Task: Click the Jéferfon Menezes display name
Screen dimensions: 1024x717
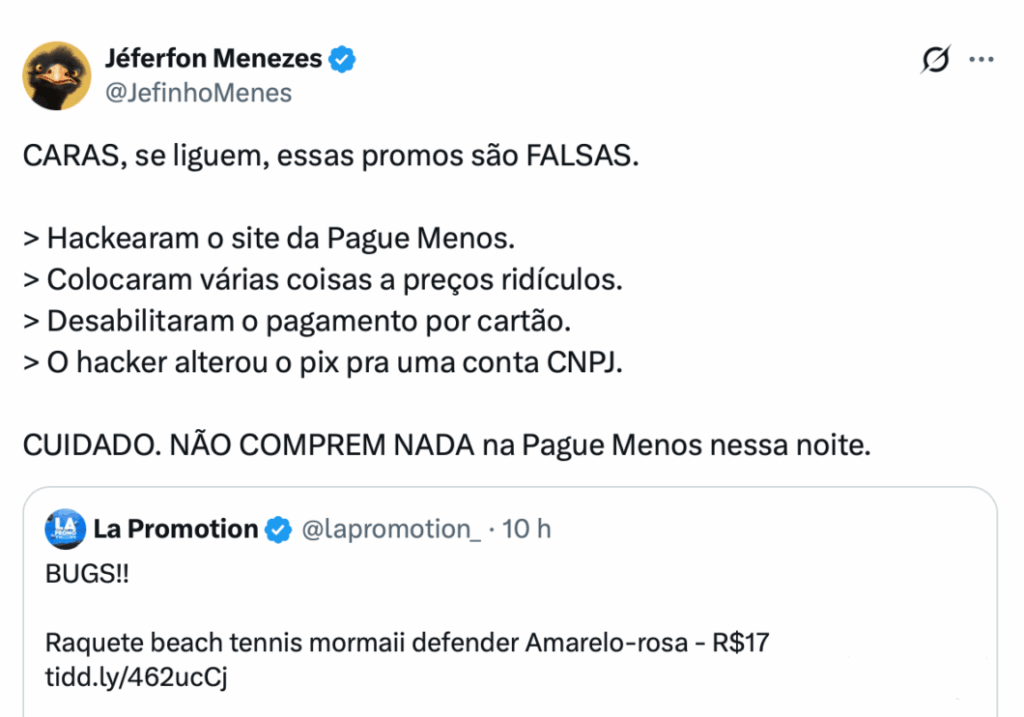Action: [x=216, y=58]
